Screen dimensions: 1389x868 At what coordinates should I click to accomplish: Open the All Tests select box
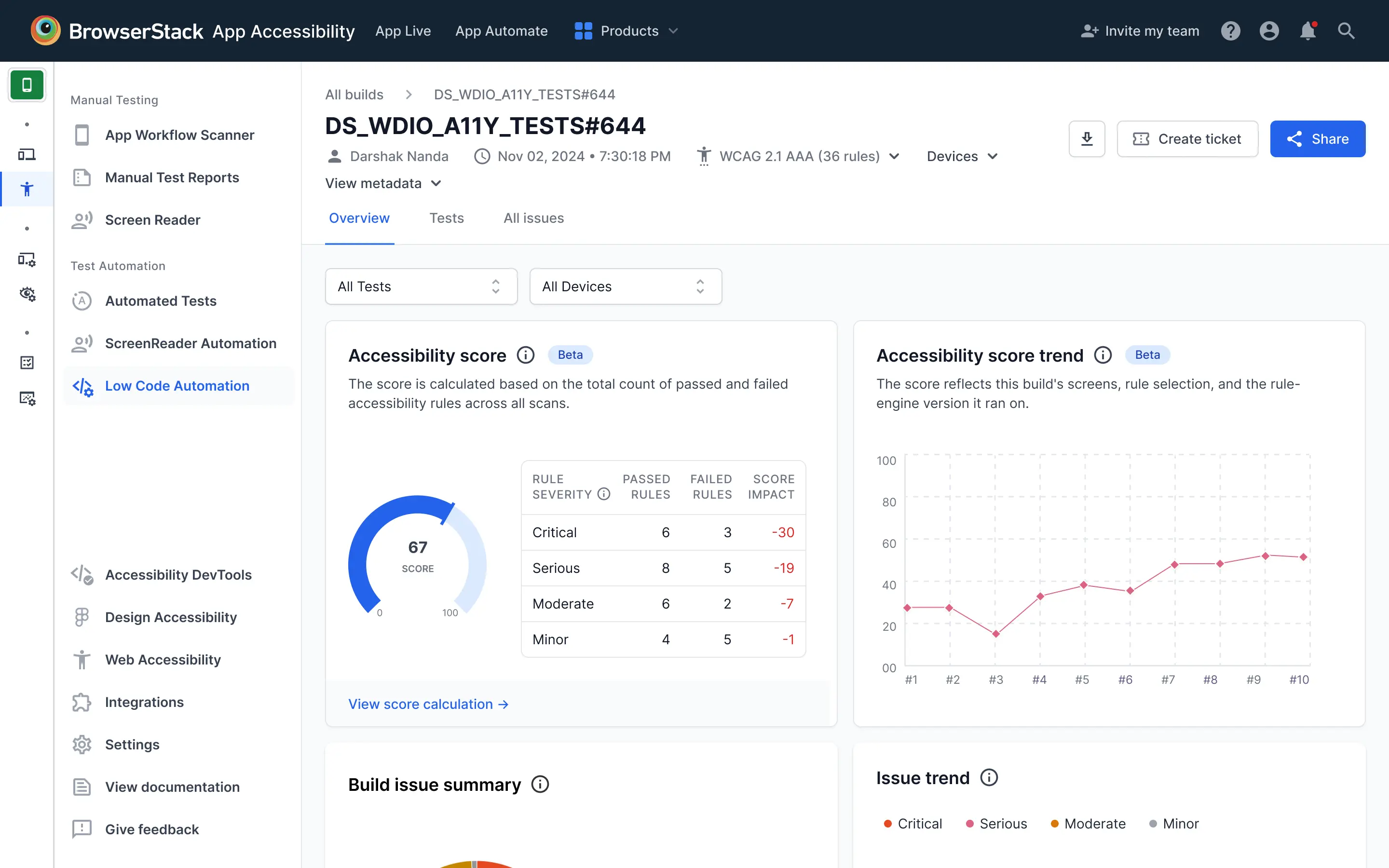[422, 286]
